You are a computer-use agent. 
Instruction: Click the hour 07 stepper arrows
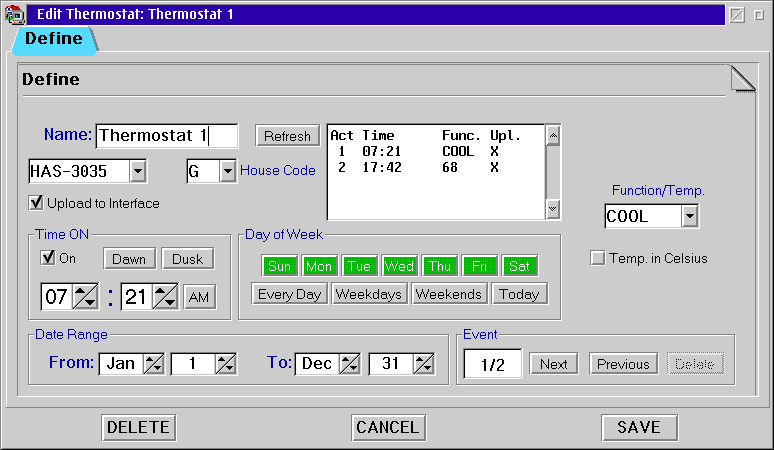click(x=85, y=297)
